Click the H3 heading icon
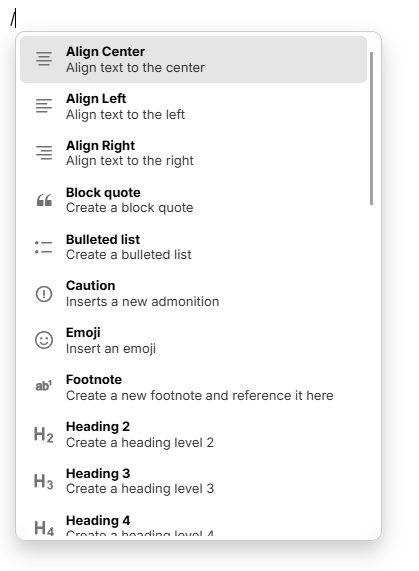Image resolution: width=419 pixels, height=571 pixels. point(44,481)
